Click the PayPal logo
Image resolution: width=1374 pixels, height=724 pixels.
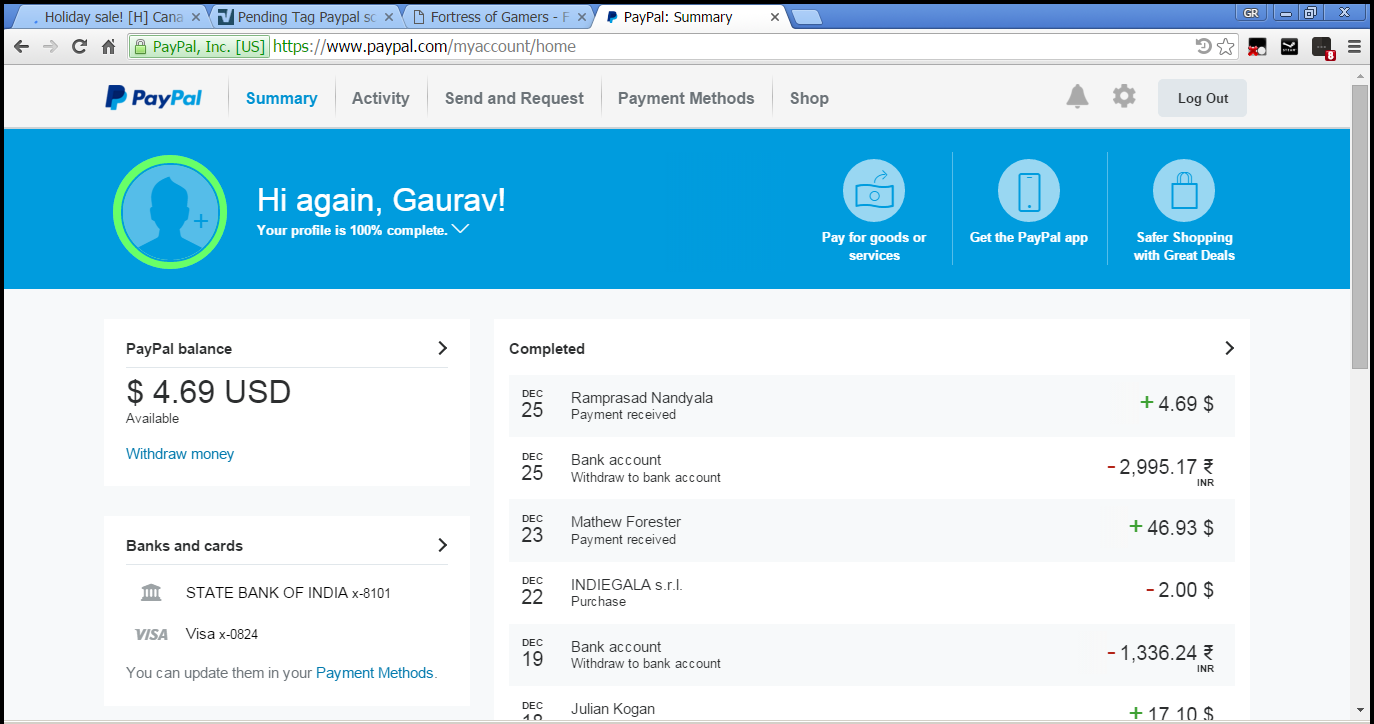point(154,98)
